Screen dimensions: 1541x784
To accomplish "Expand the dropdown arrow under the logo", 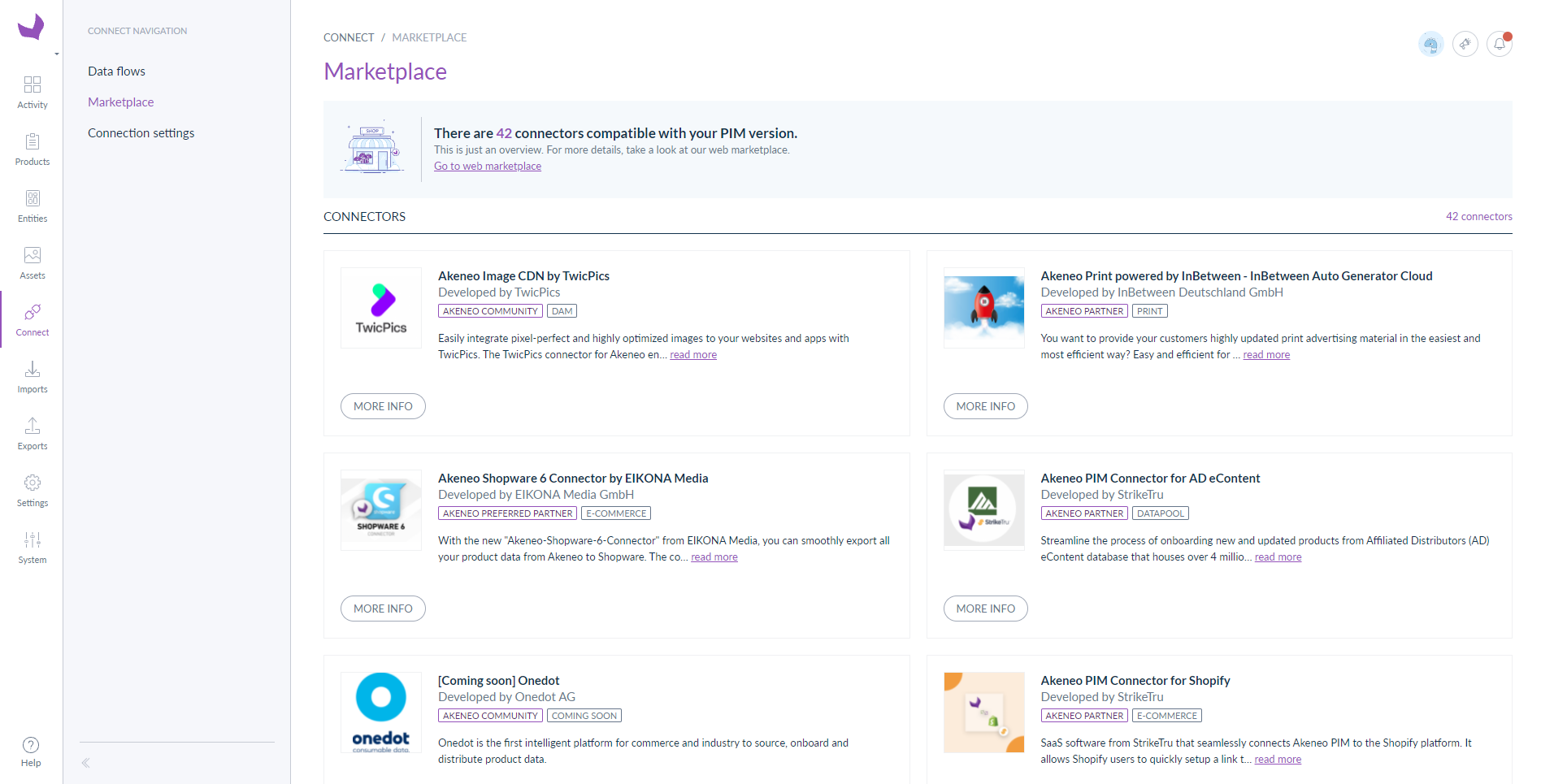I will click(57, 54).
